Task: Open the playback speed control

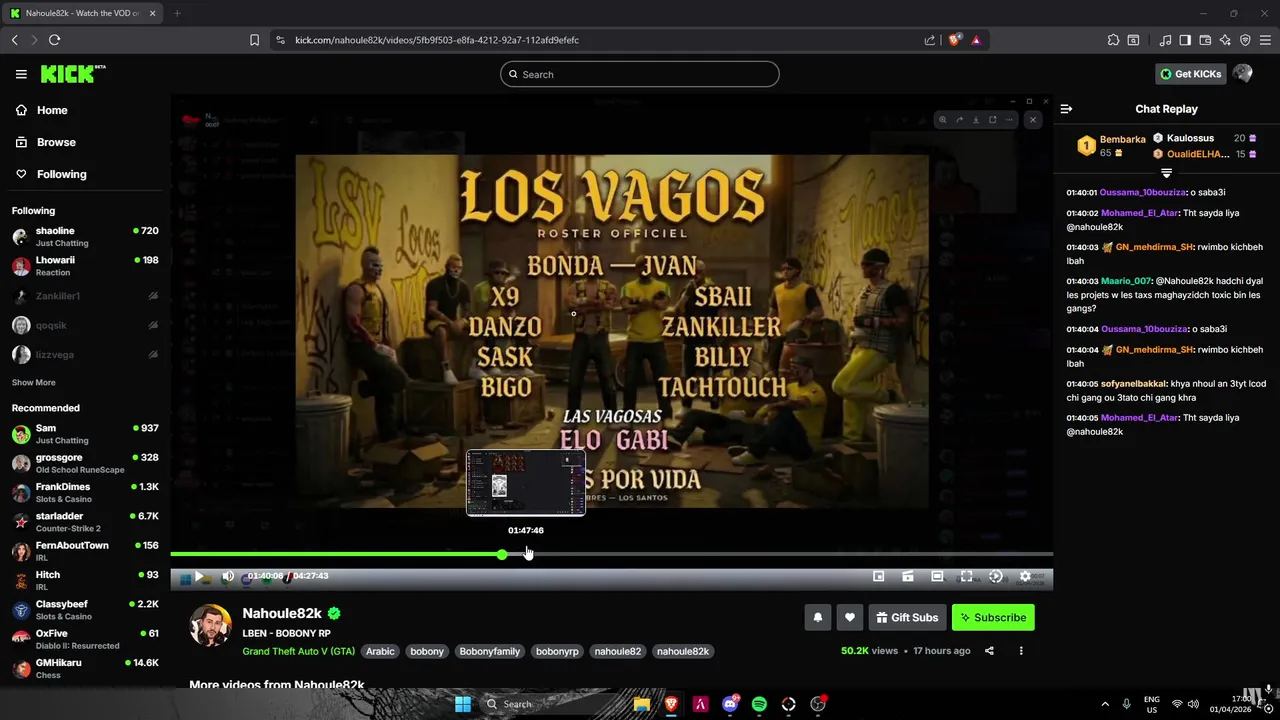Action: (996, 576)
